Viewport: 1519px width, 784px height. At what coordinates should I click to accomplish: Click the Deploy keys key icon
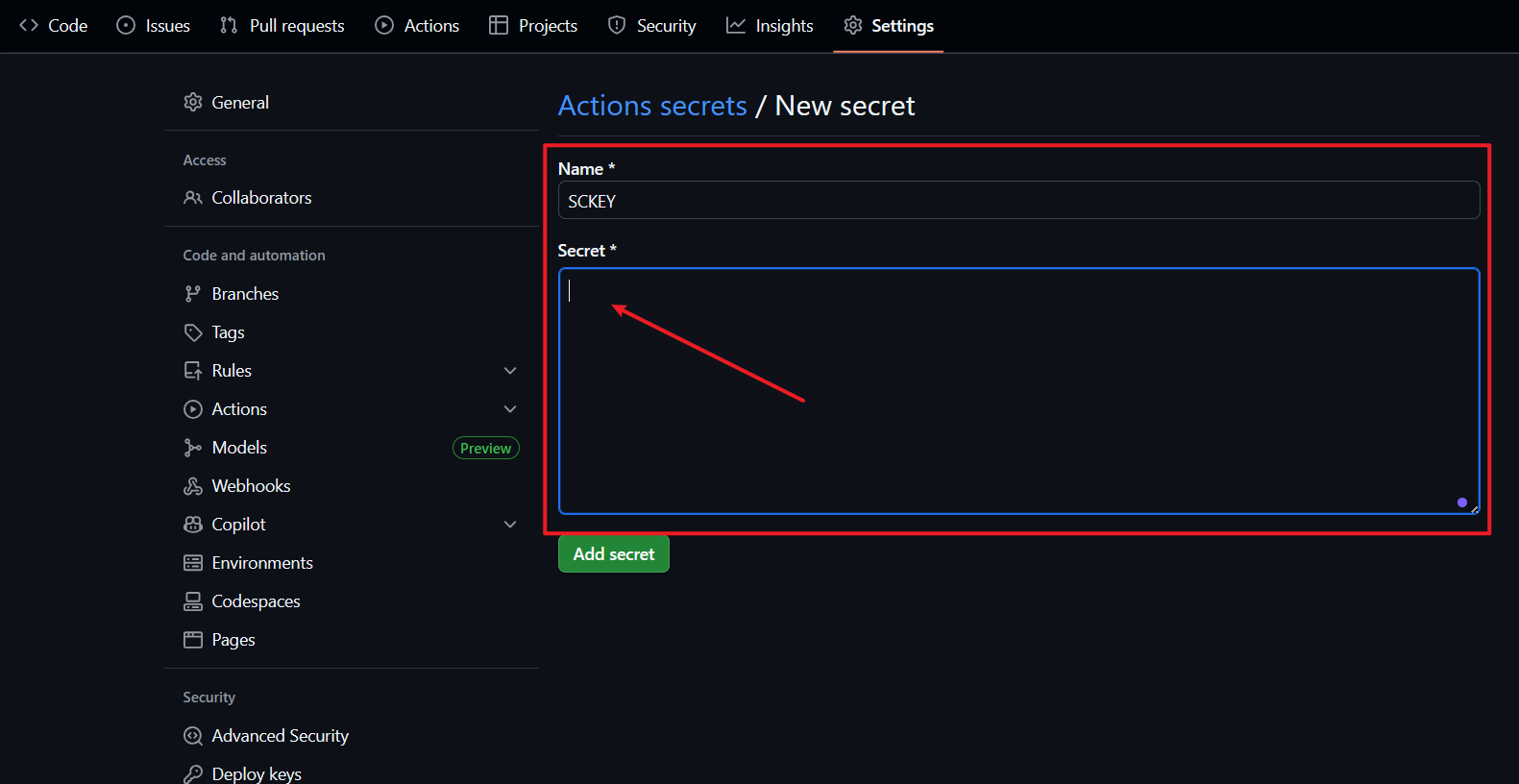[x=193, y=773]
